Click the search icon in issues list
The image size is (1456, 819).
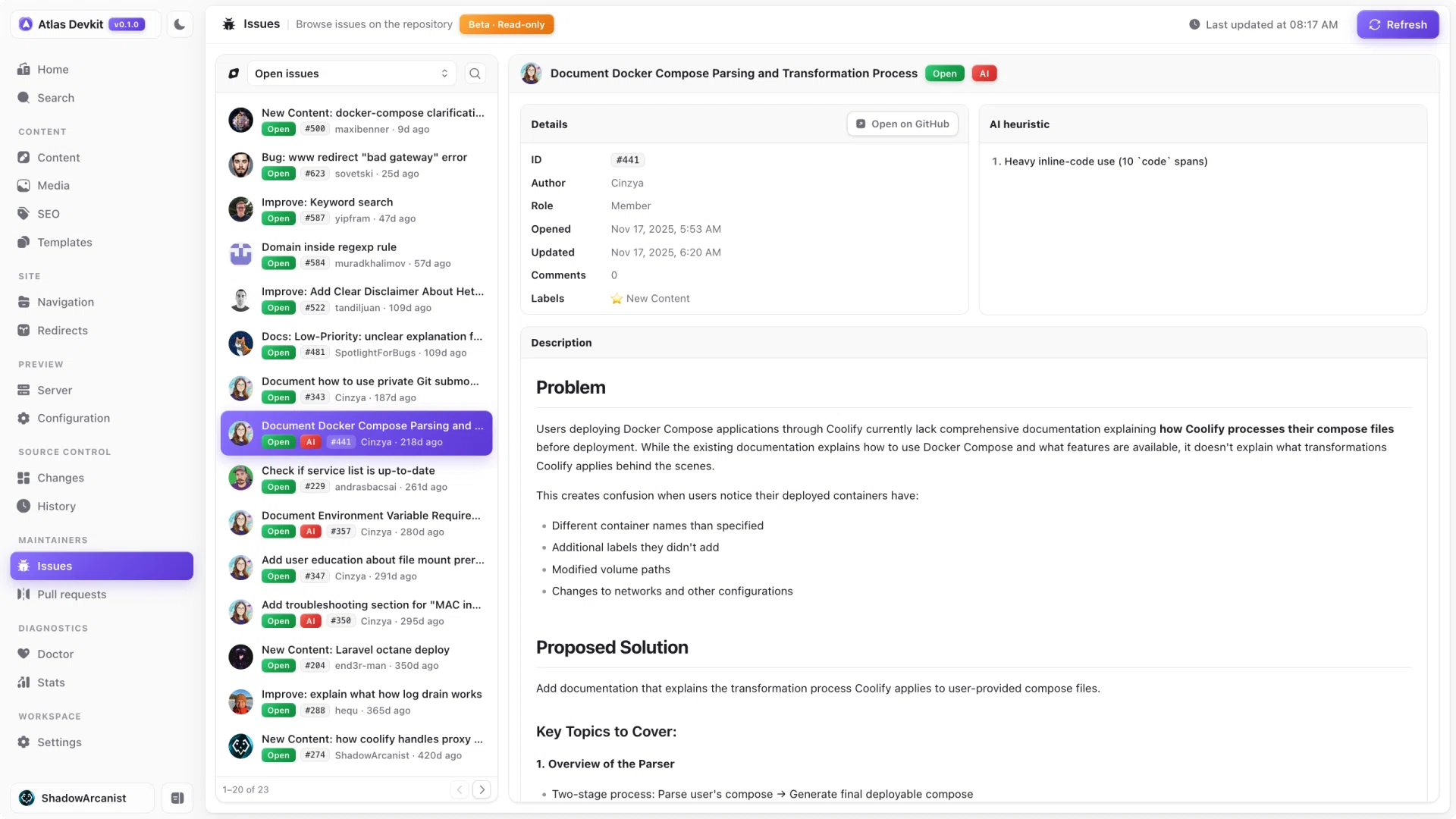point(475,74)
